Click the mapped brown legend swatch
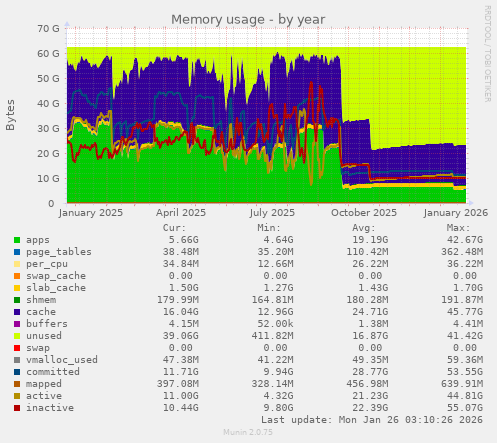This screenshot has height=443, width=497. pos(17,384)
